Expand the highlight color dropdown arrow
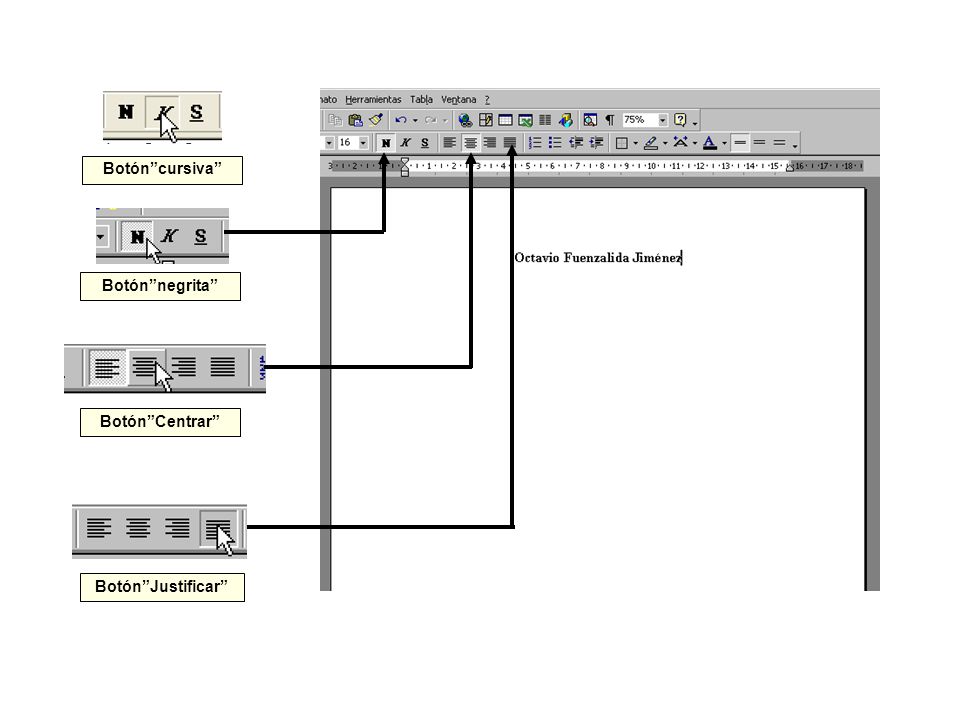The width and height of the screenshot is (960, 720). [x=665, y=143]
